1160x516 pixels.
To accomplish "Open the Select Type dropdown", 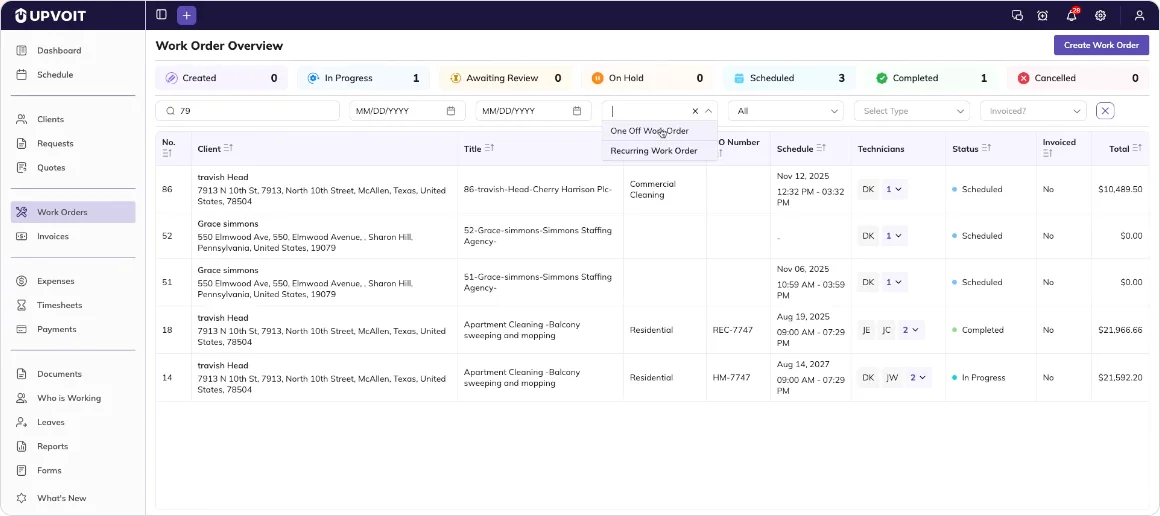I will (x=911, y=111).
